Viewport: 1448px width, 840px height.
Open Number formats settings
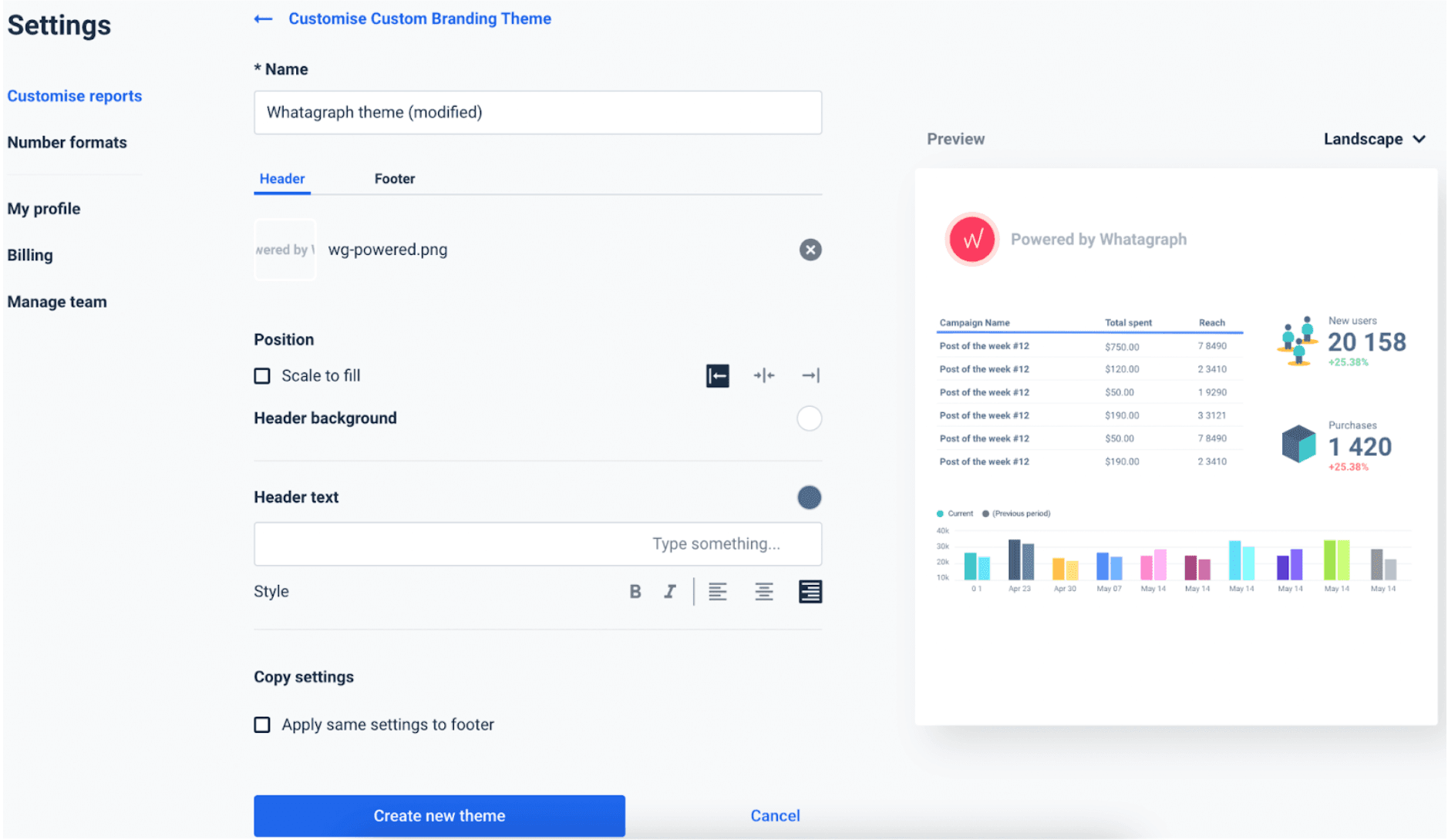pos(67,143)
